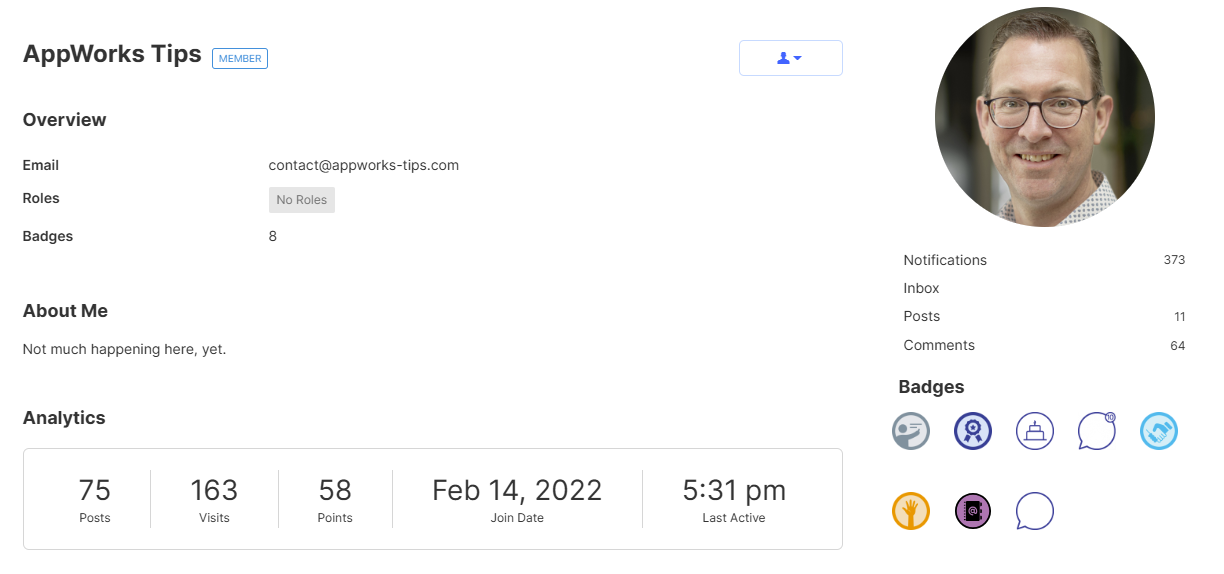This screenshot has height=574, width=1224.
Task: Click the 10 comments speech bubble badge
Action: click(x=1097, y=431)
